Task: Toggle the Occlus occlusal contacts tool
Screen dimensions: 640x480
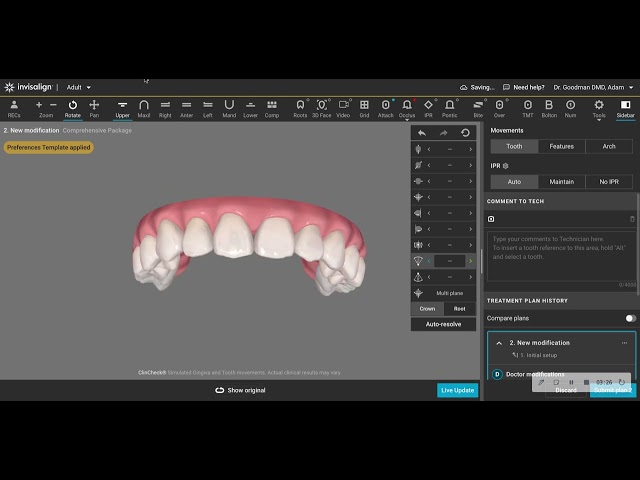Action: pyautogui.click(x=407, y=109)
